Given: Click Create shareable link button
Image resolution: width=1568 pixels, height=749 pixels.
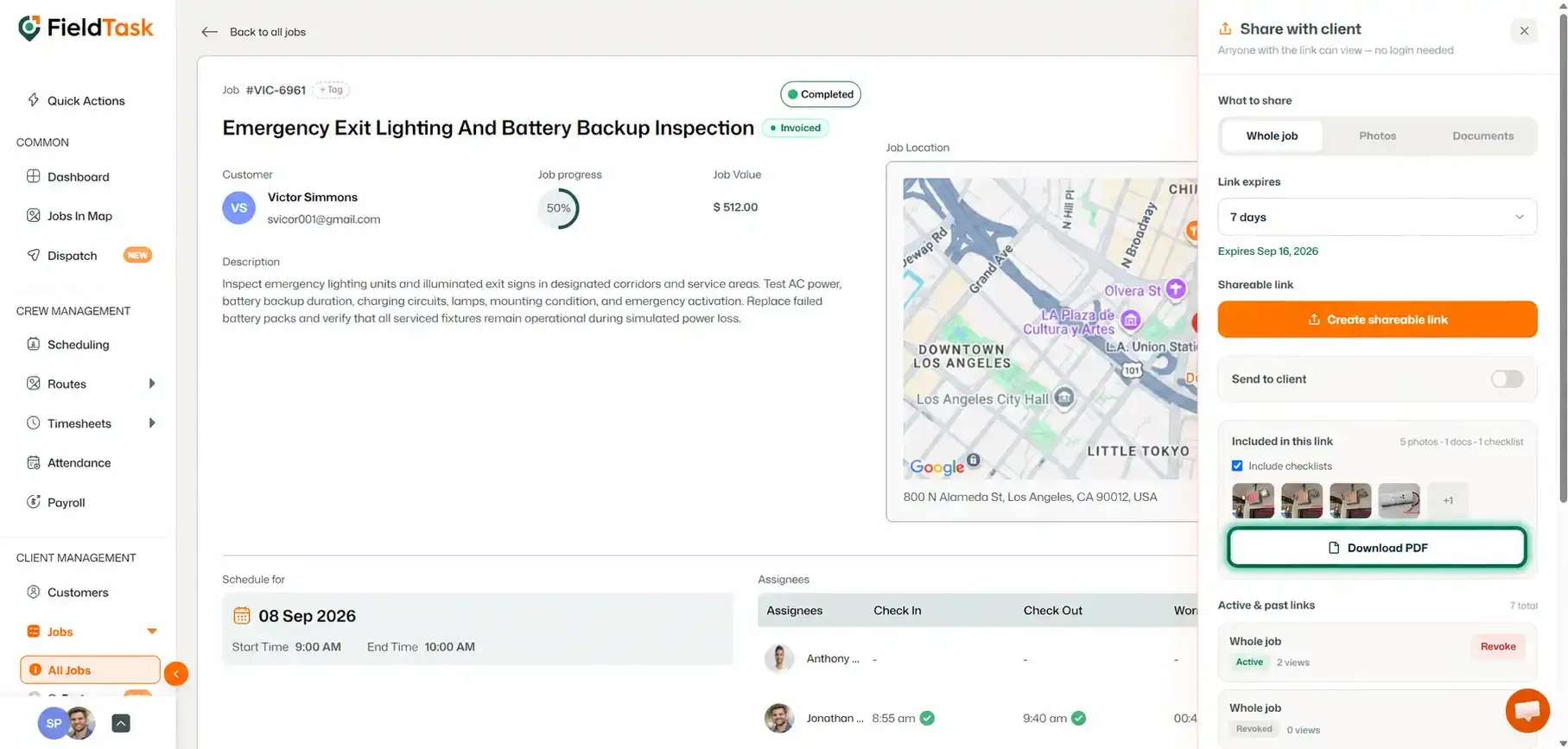Looking at the screenshot, I should pos(1377,320).
